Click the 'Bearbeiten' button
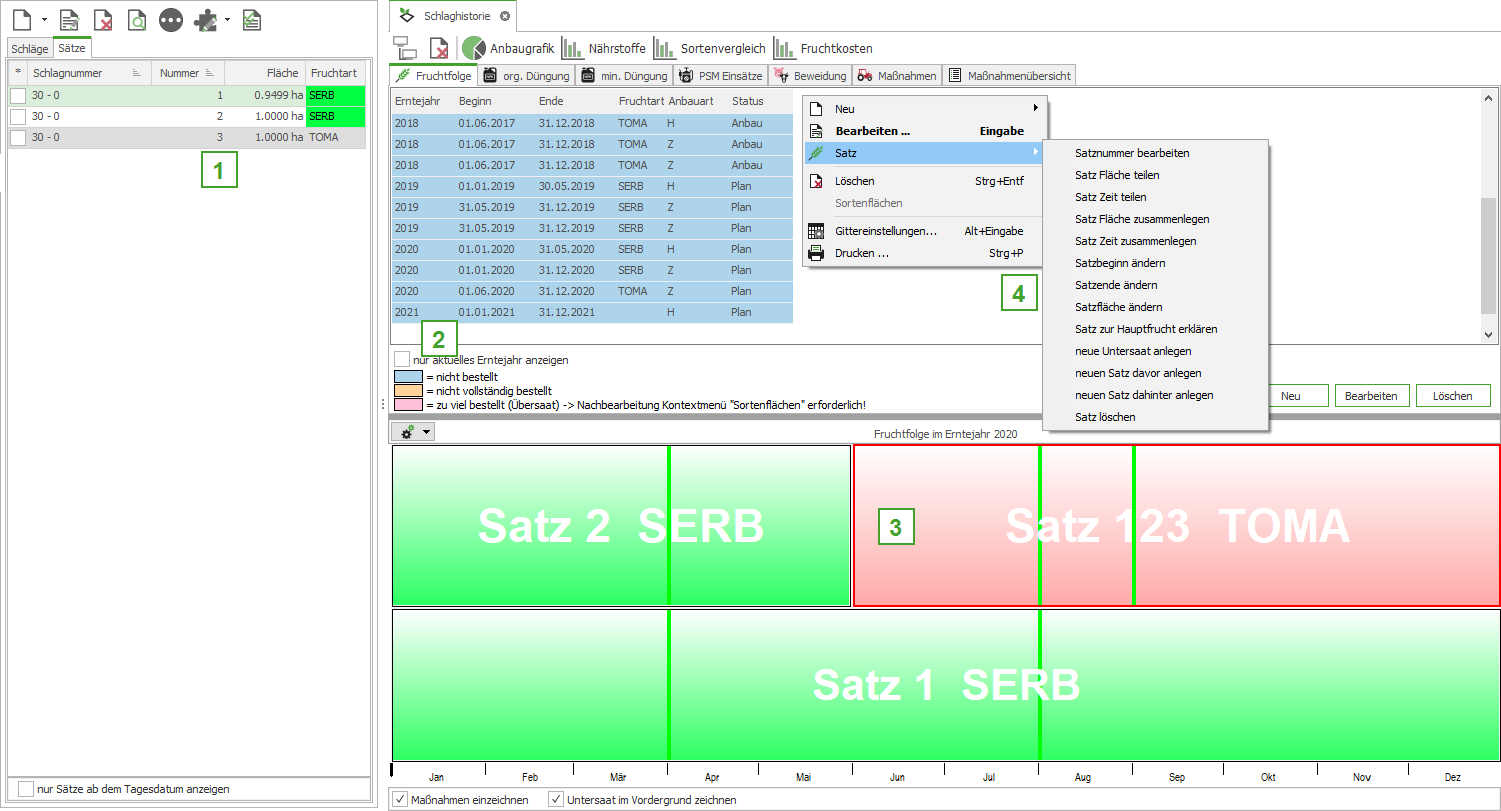Viewport: 1501px width, 811px height. coord(1371,396)
